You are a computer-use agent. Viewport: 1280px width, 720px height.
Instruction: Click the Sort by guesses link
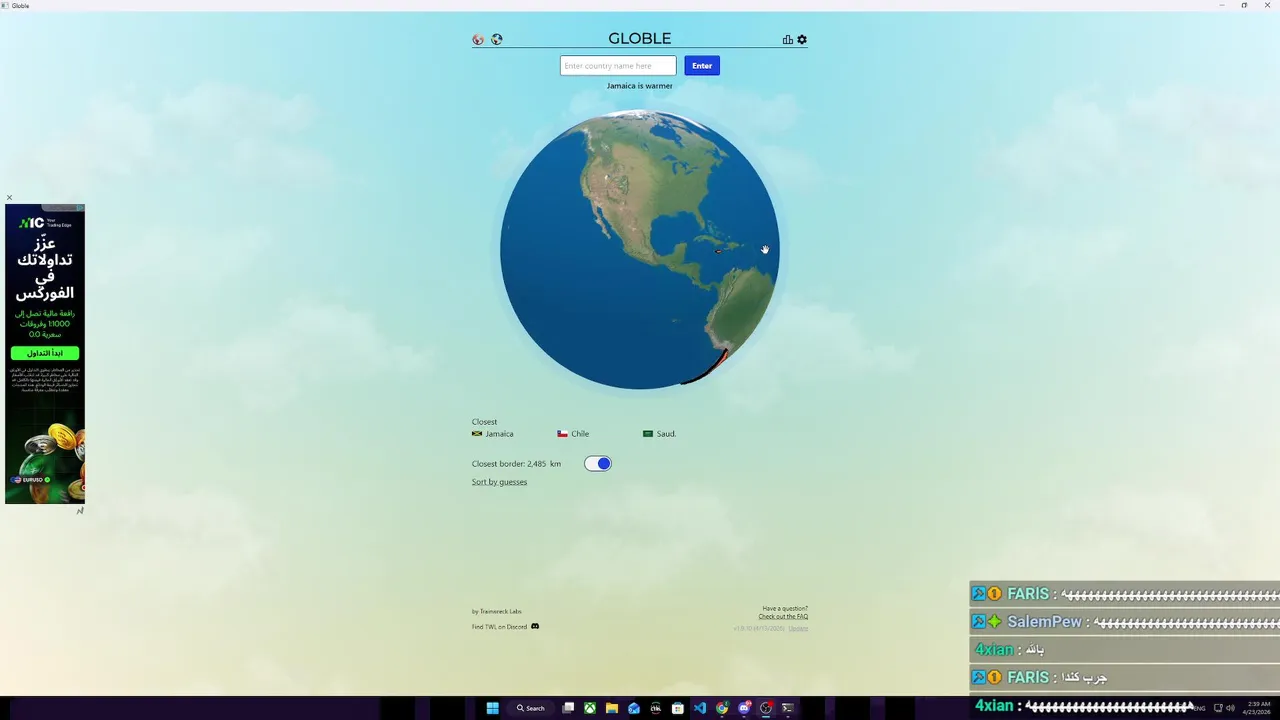pyautogui.click(x=499, y=482)
